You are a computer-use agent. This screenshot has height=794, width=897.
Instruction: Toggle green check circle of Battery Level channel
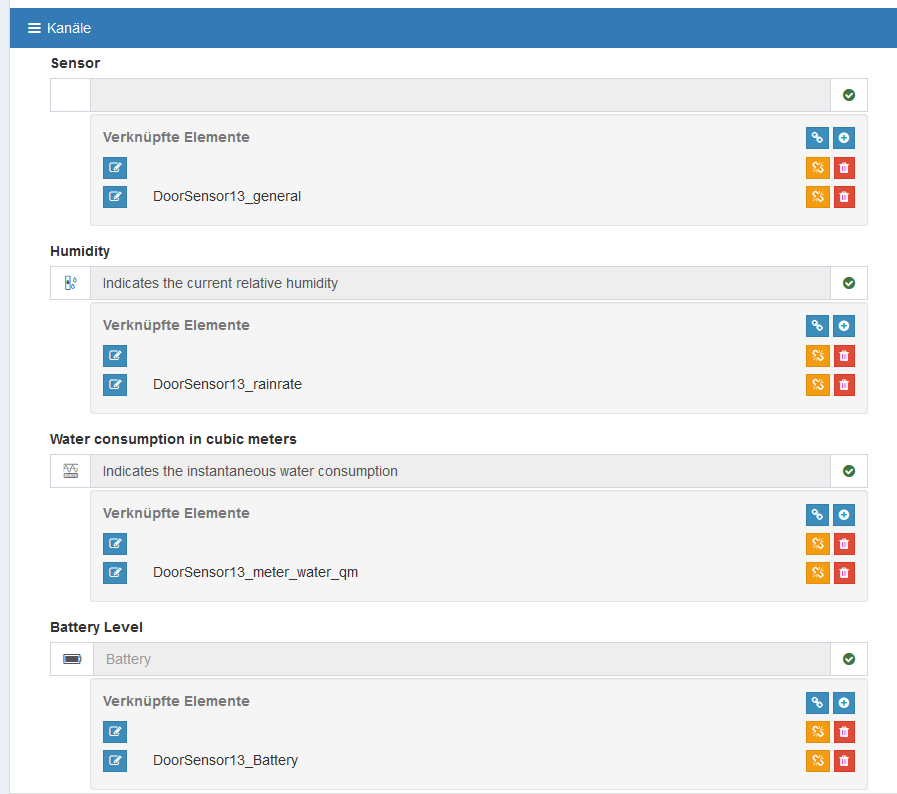coord(849,660)
